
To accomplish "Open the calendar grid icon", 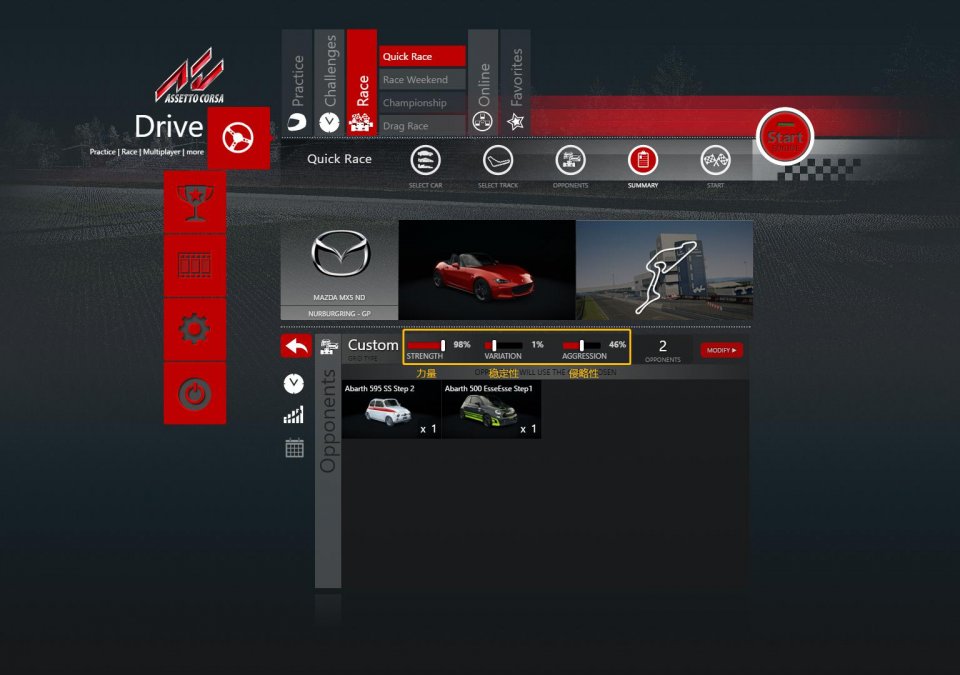I will click(294, 448).
